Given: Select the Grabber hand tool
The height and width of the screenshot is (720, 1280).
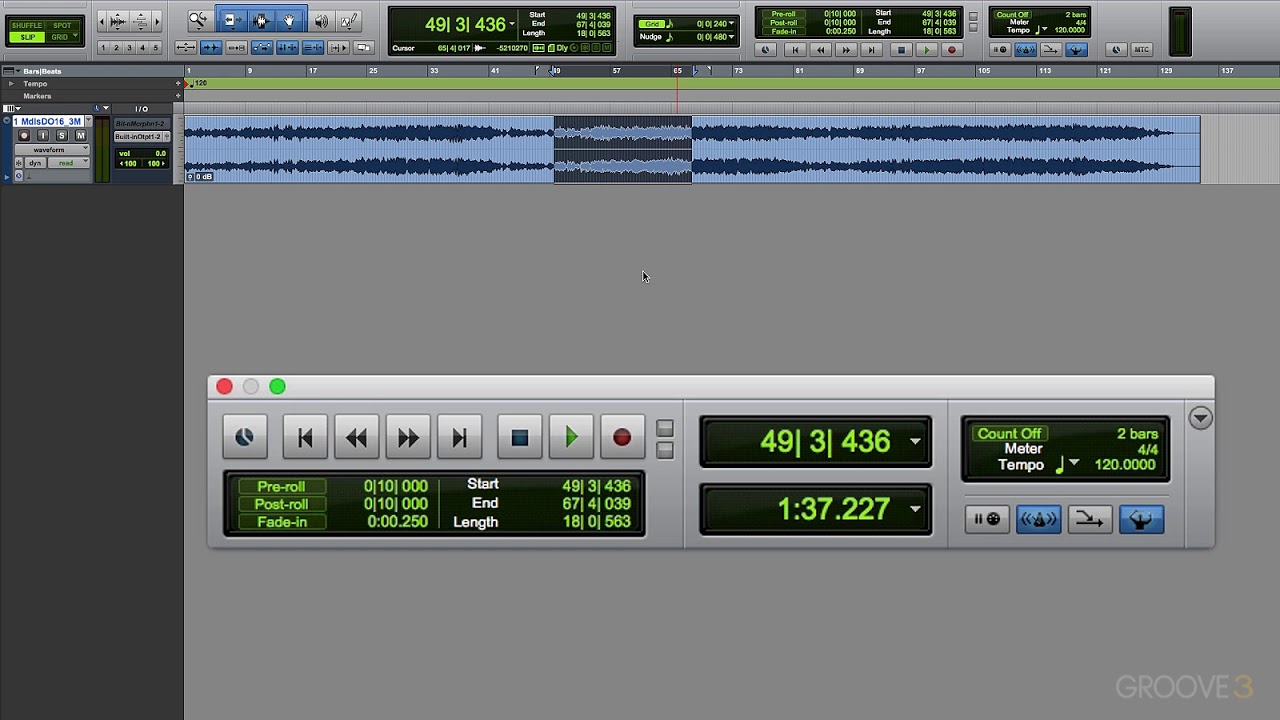Looking at the screenshot, I should tap(290, 20).
